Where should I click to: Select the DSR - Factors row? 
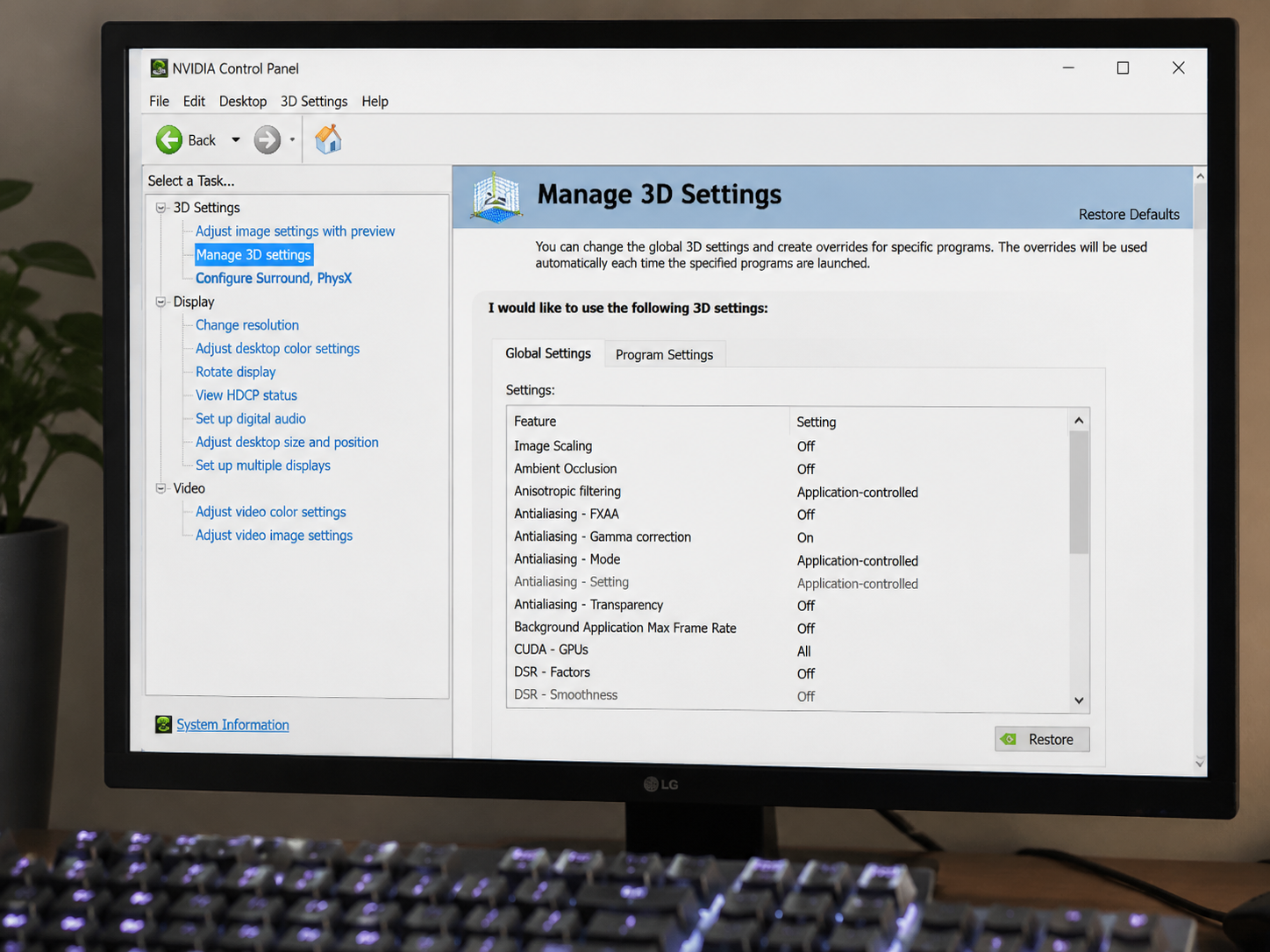pyautogui.click(x=788, y=673)
